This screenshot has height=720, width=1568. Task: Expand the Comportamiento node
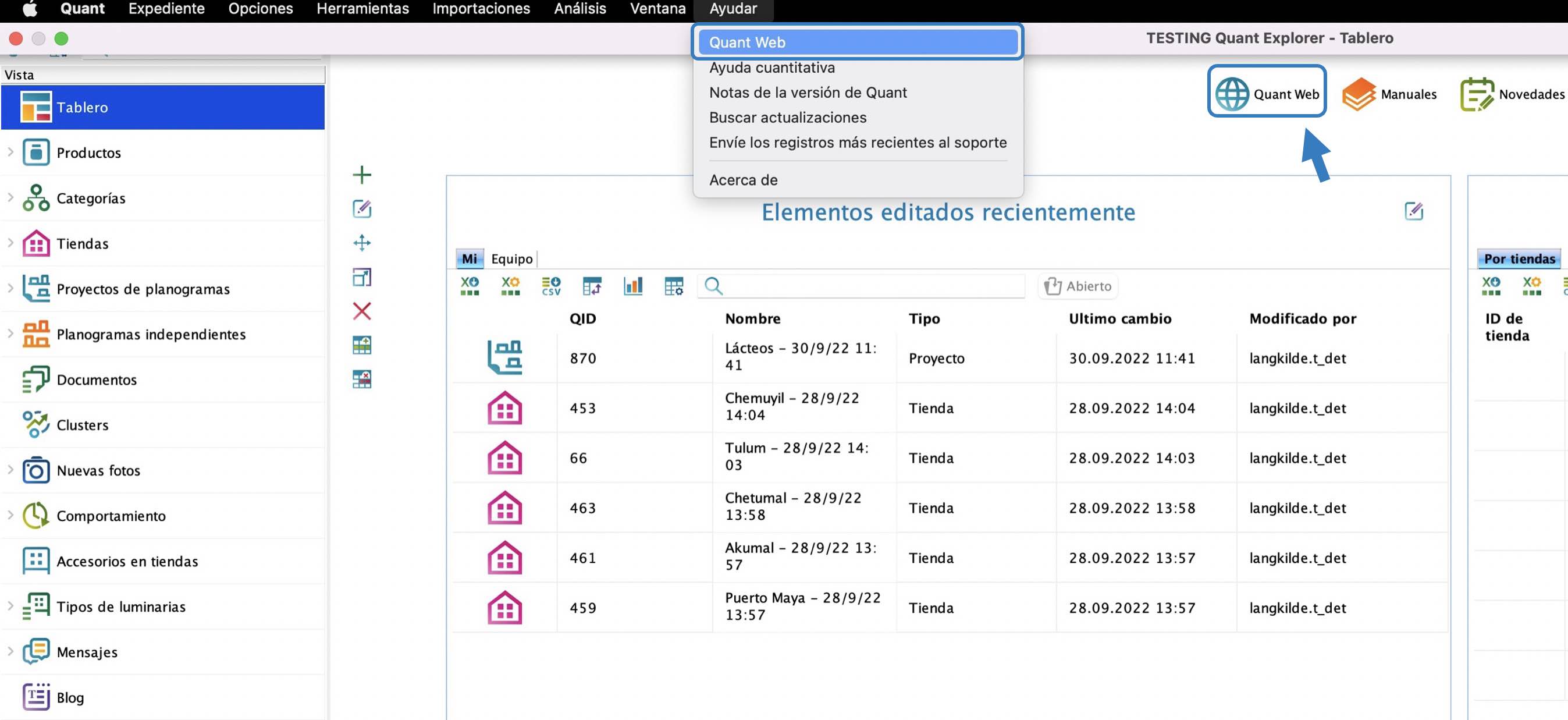10,515
